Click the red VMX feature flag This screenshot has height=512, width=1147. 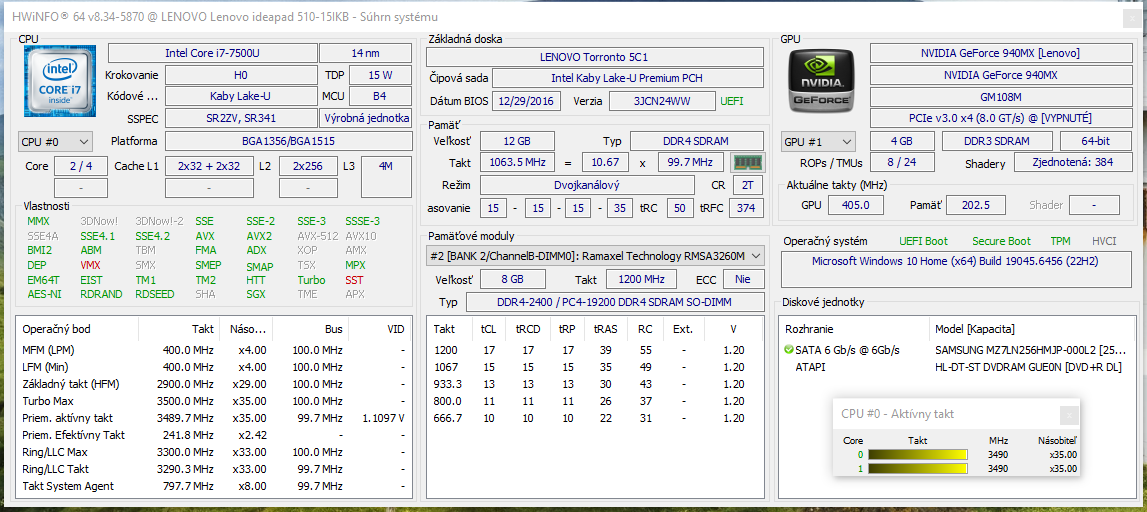(x=90, y=265)
